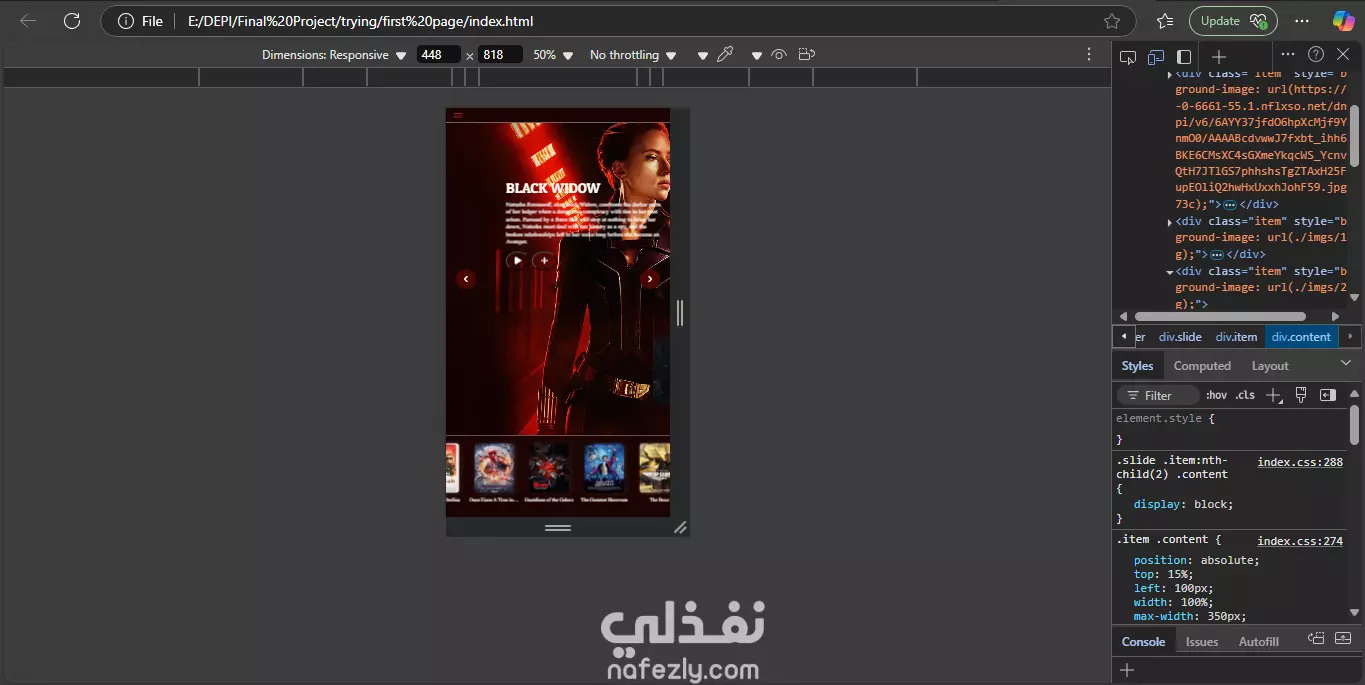
Task: Expand the first div class item node
Action: click(x=1169, y=74)
